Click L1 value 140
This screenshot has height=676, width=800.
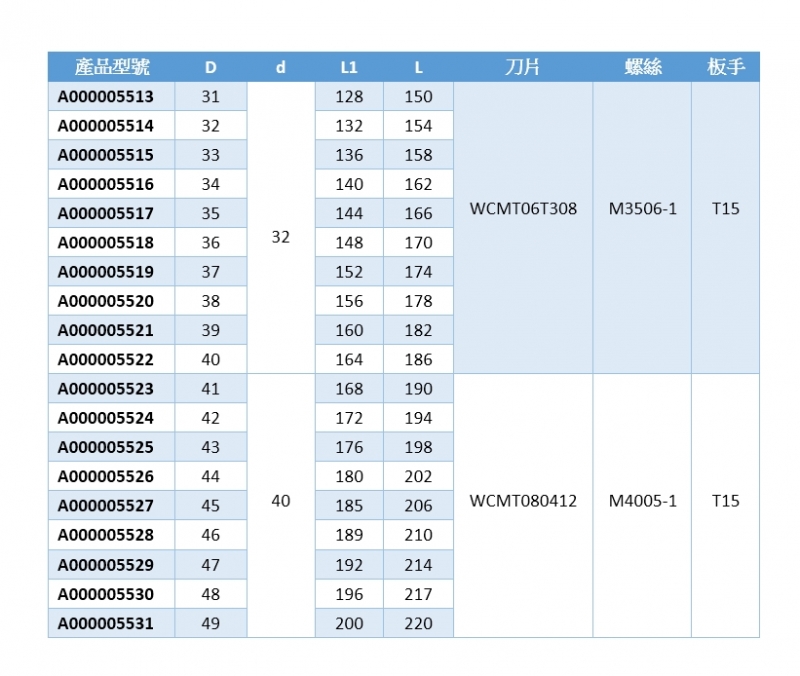point(349,184)
